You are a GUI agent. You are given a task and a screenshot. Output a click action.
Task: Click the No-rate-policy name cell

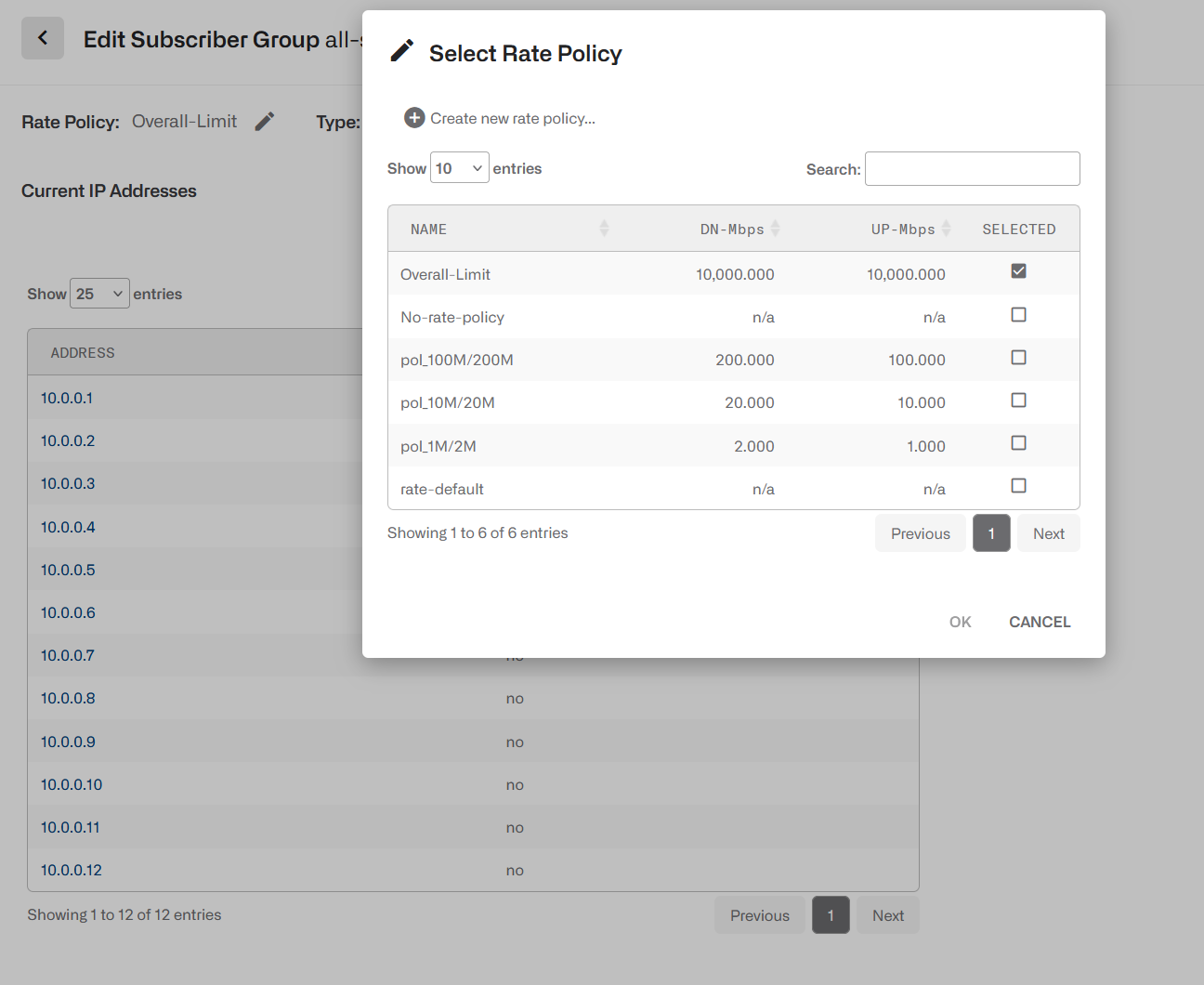[452, 317]
